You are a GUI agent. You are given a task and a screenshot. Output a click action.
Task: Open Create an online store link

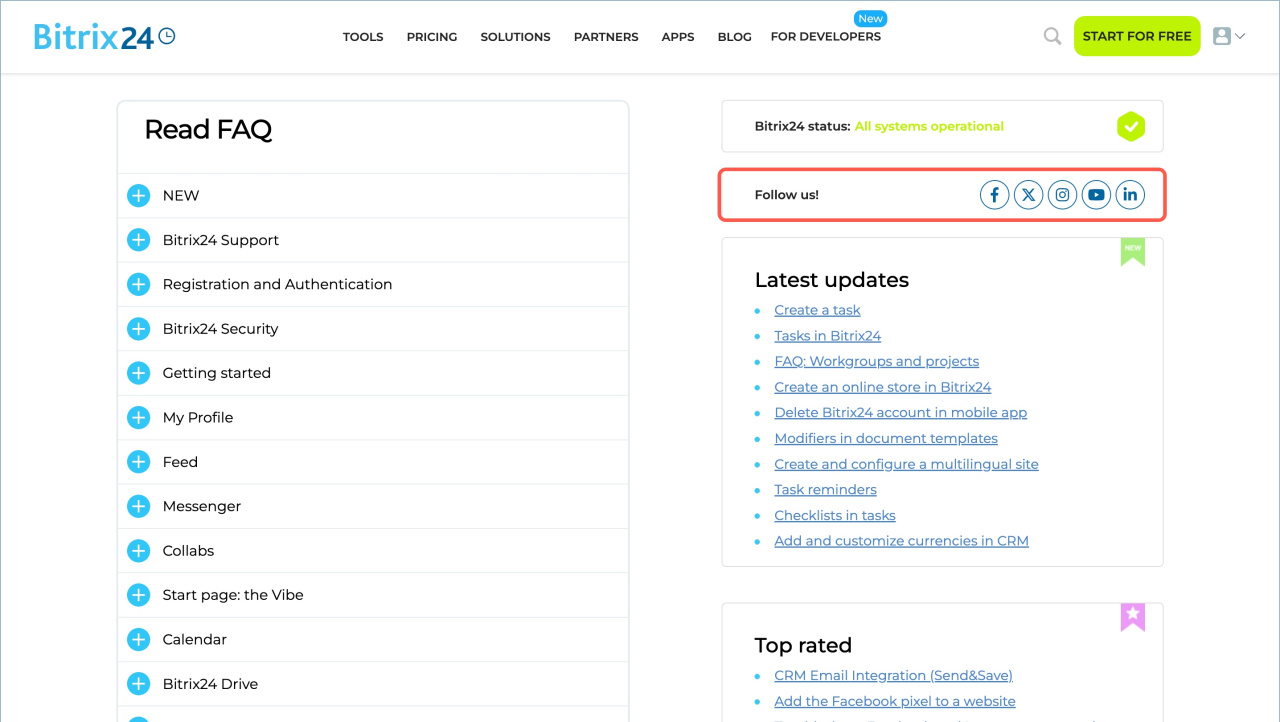click(883, 387)
